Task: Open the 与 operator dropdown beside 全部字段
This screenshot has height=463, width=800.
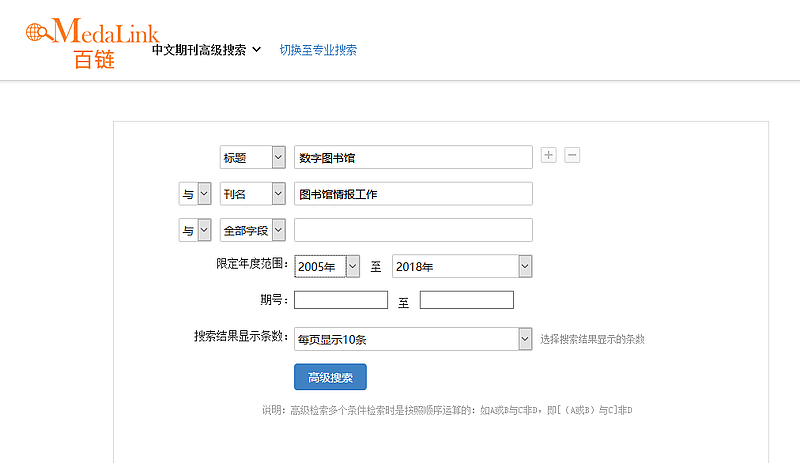Action: coord(195,230)
